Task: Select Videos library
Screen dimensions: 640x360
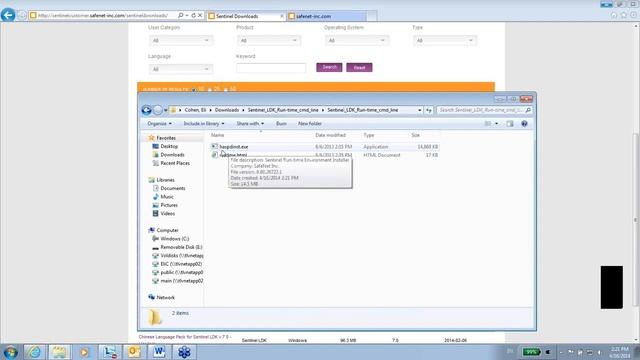Action: (167, 213)
